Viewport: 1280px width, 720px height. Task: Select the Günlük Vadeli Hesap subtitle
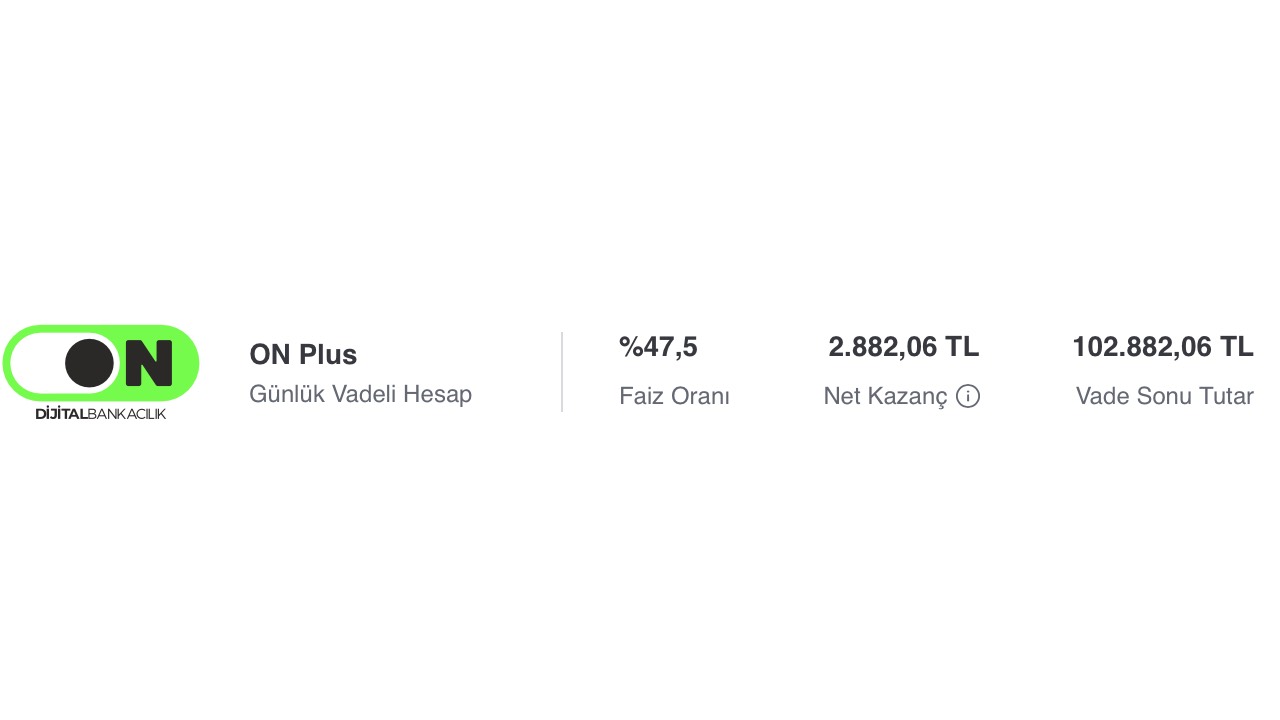[360, 394]
